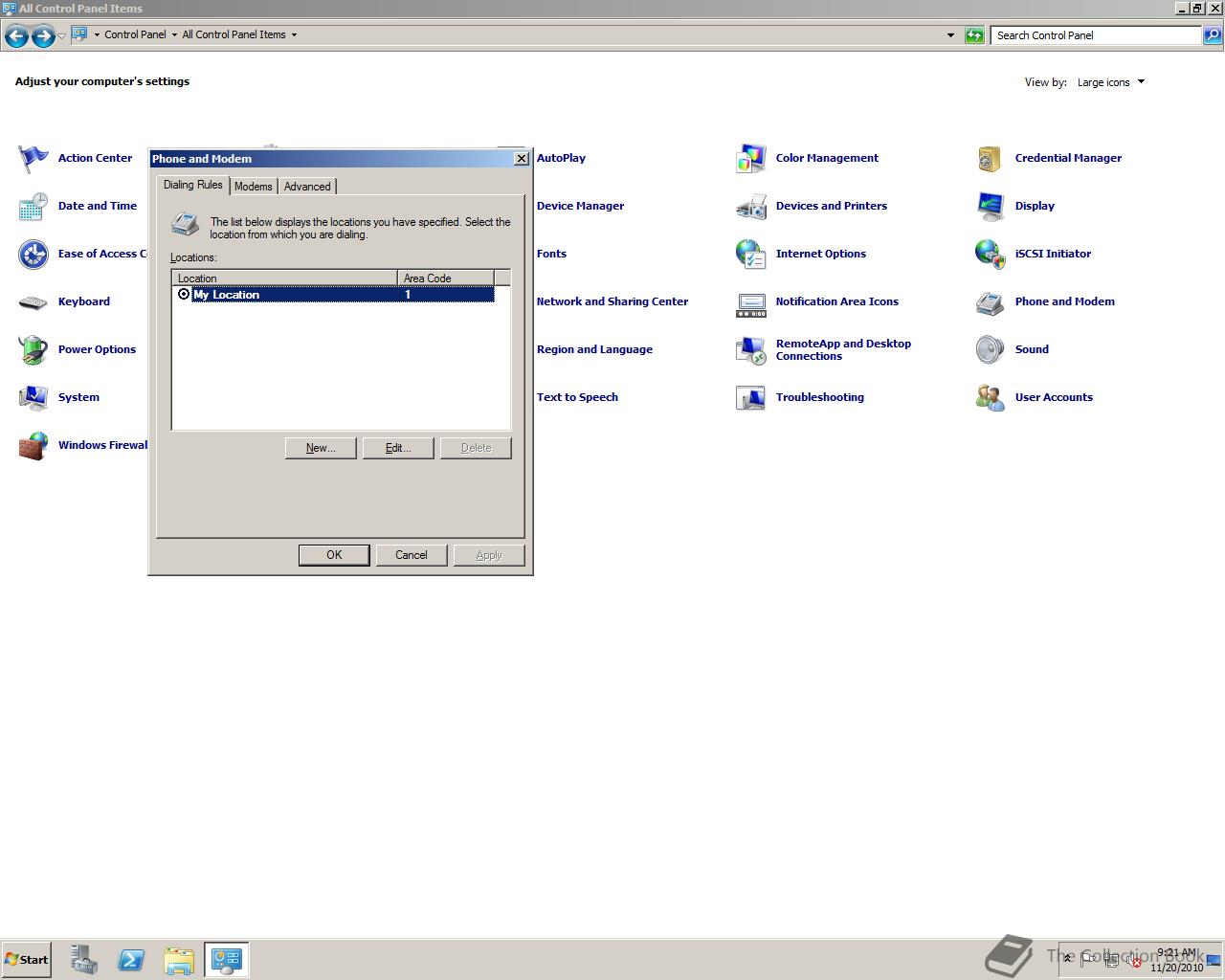
Task: Open the Action Center flag icon
Action: tap(33, 159)
